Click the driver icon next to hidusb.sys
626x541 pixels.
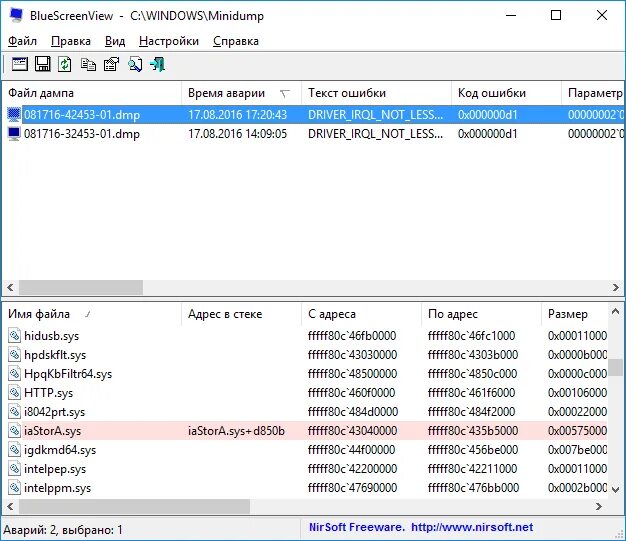[14, 336]
